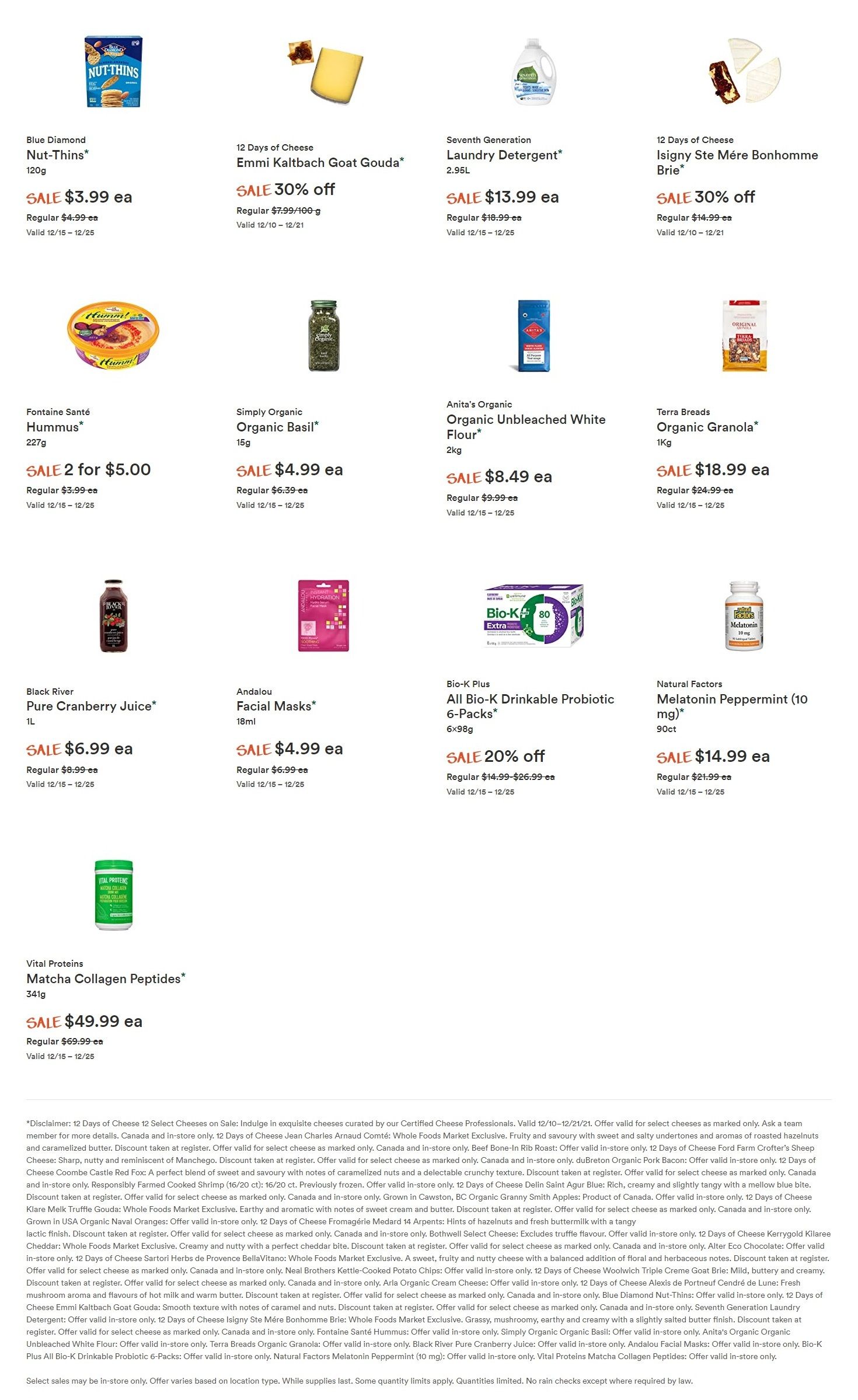Screen dimensions: 858x1400
Task: Click the Simply Organic basil jar image
Action: 324,336
